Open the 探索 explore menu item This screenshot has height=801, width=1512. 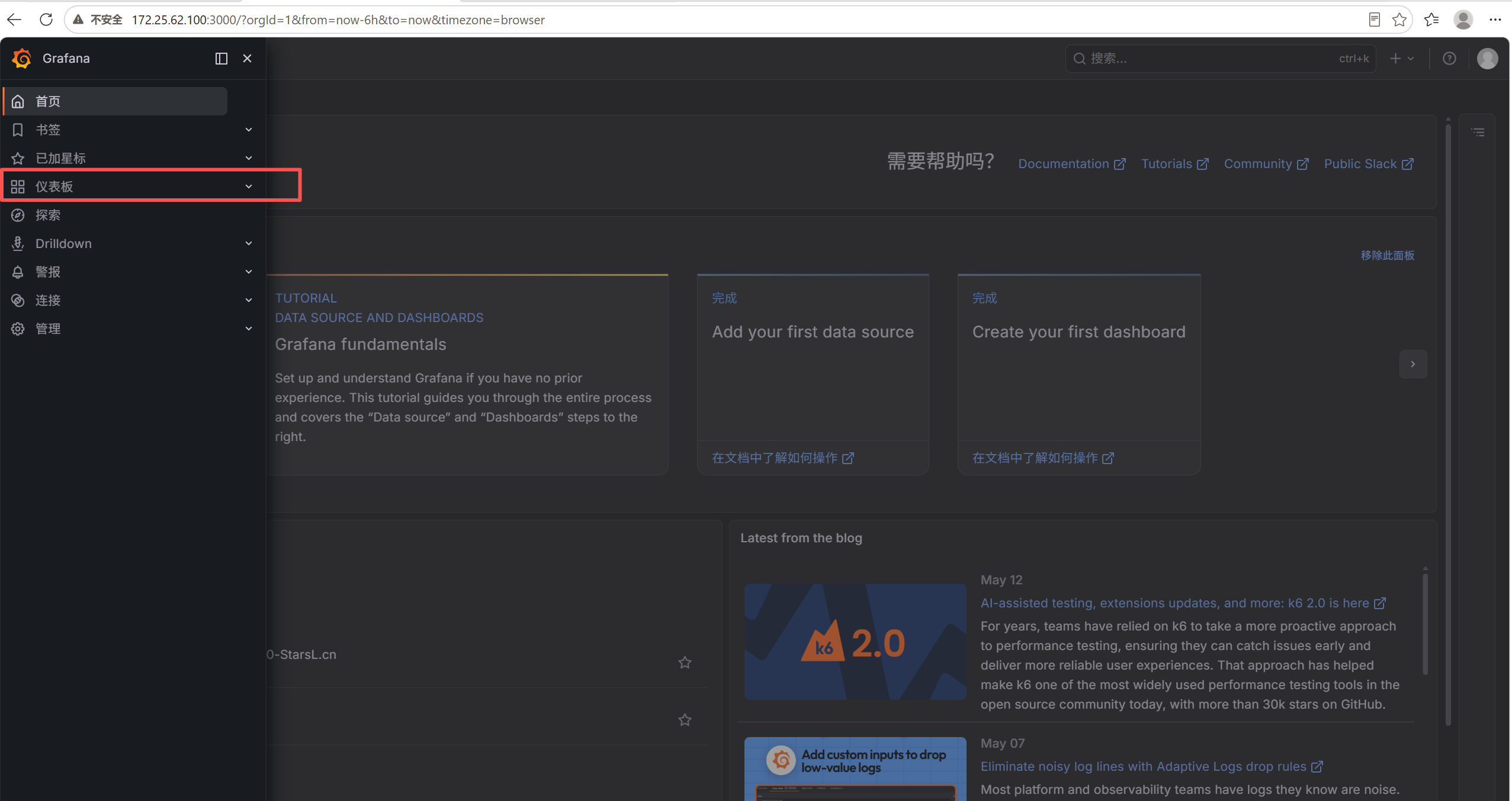pos(48,215)
